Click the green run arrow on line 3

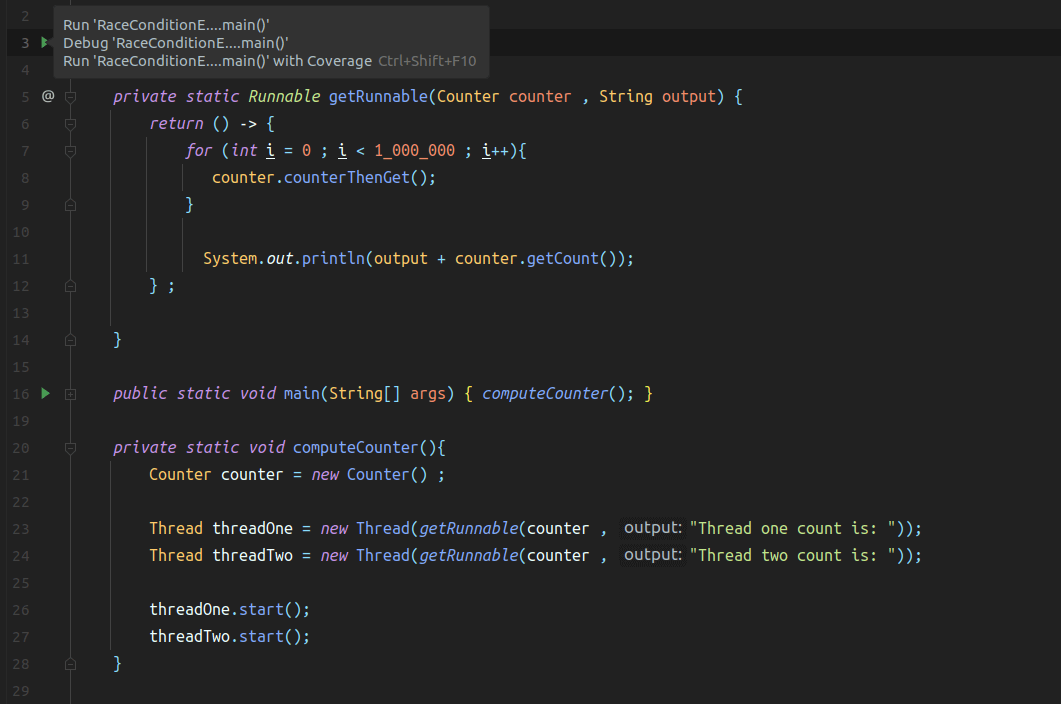(x=45, y=42)
